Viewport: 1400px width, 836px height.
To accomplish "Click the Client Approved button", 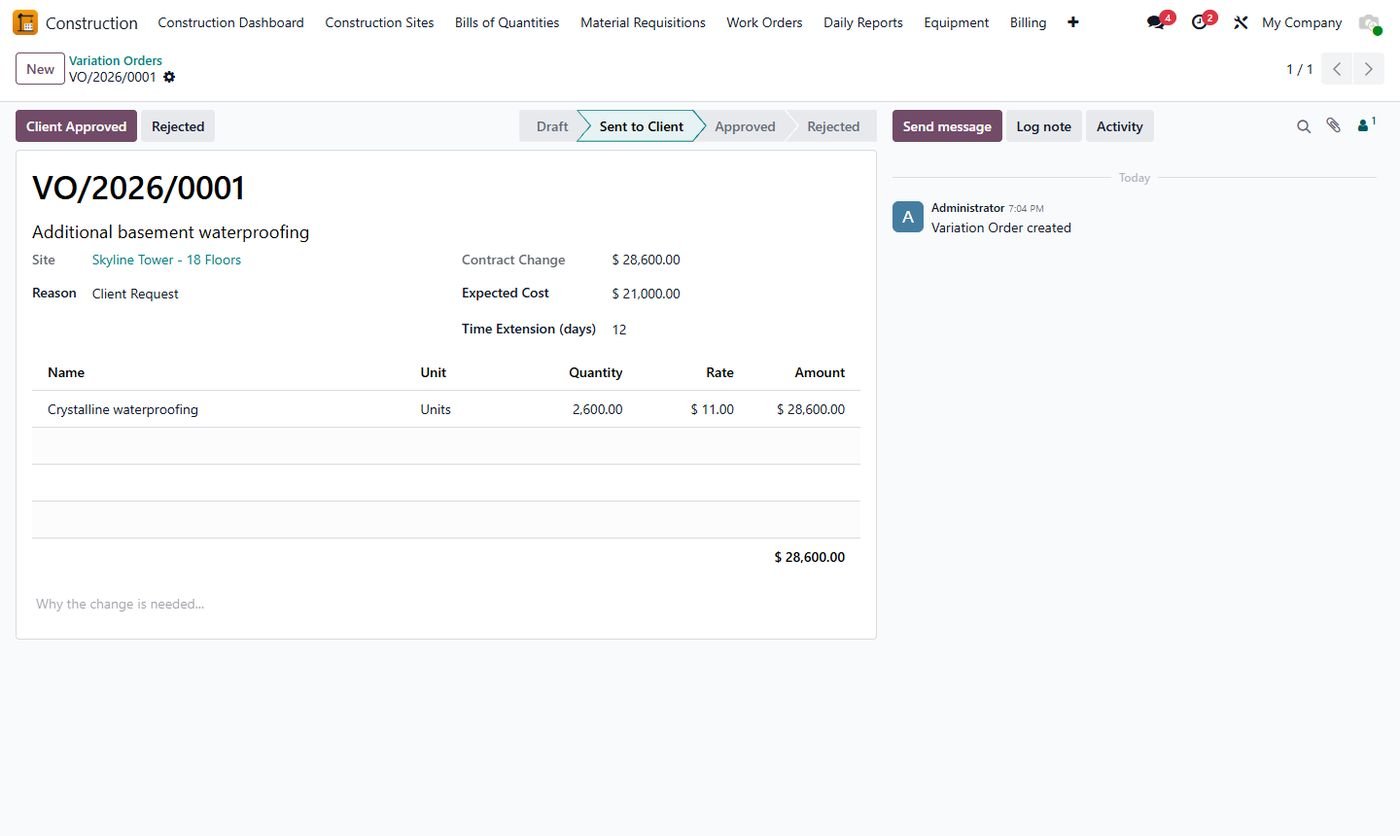I will point(76,126).
